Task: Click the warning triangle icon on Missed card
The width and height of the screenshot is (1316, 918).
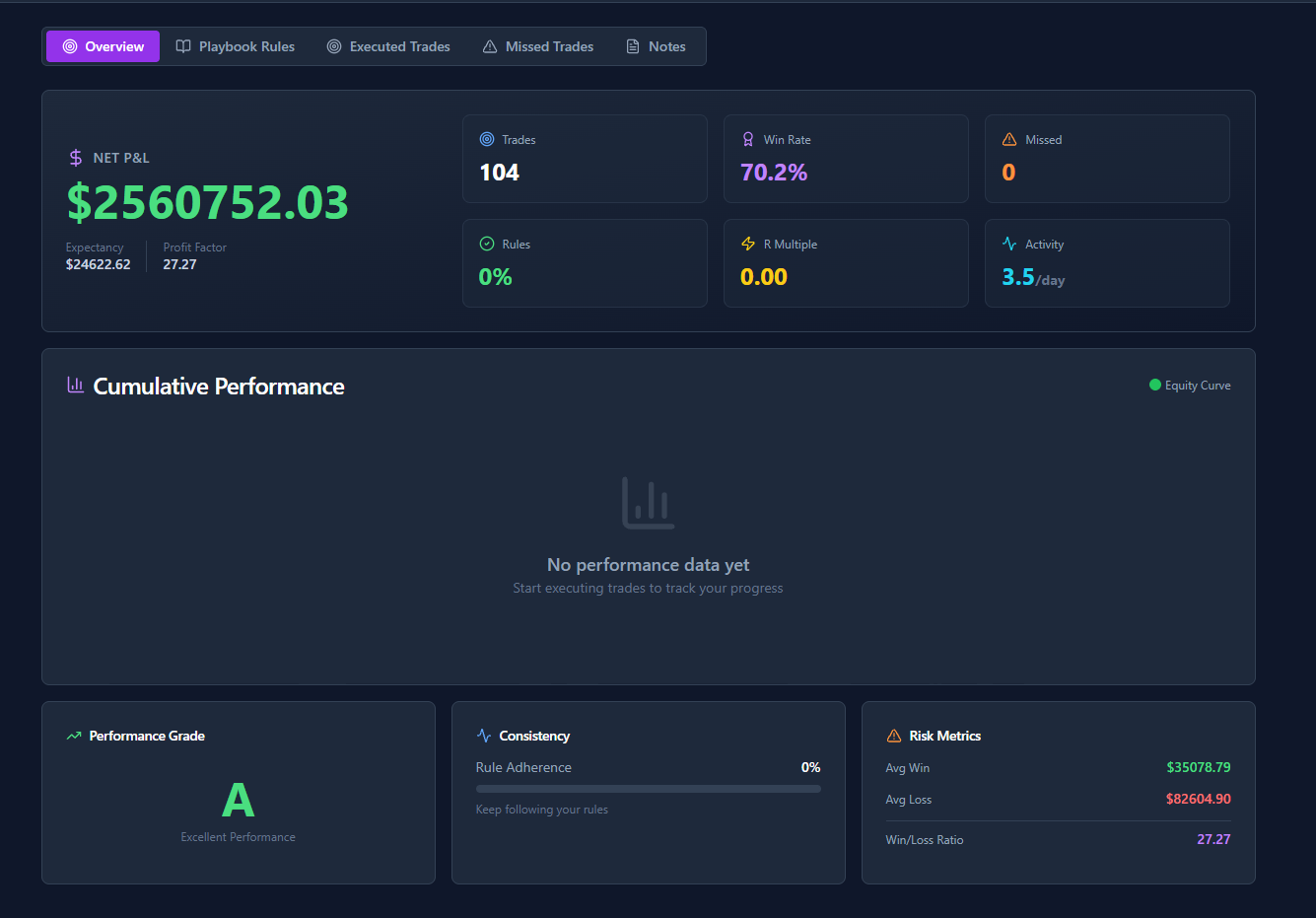Action: (1009, 139)
